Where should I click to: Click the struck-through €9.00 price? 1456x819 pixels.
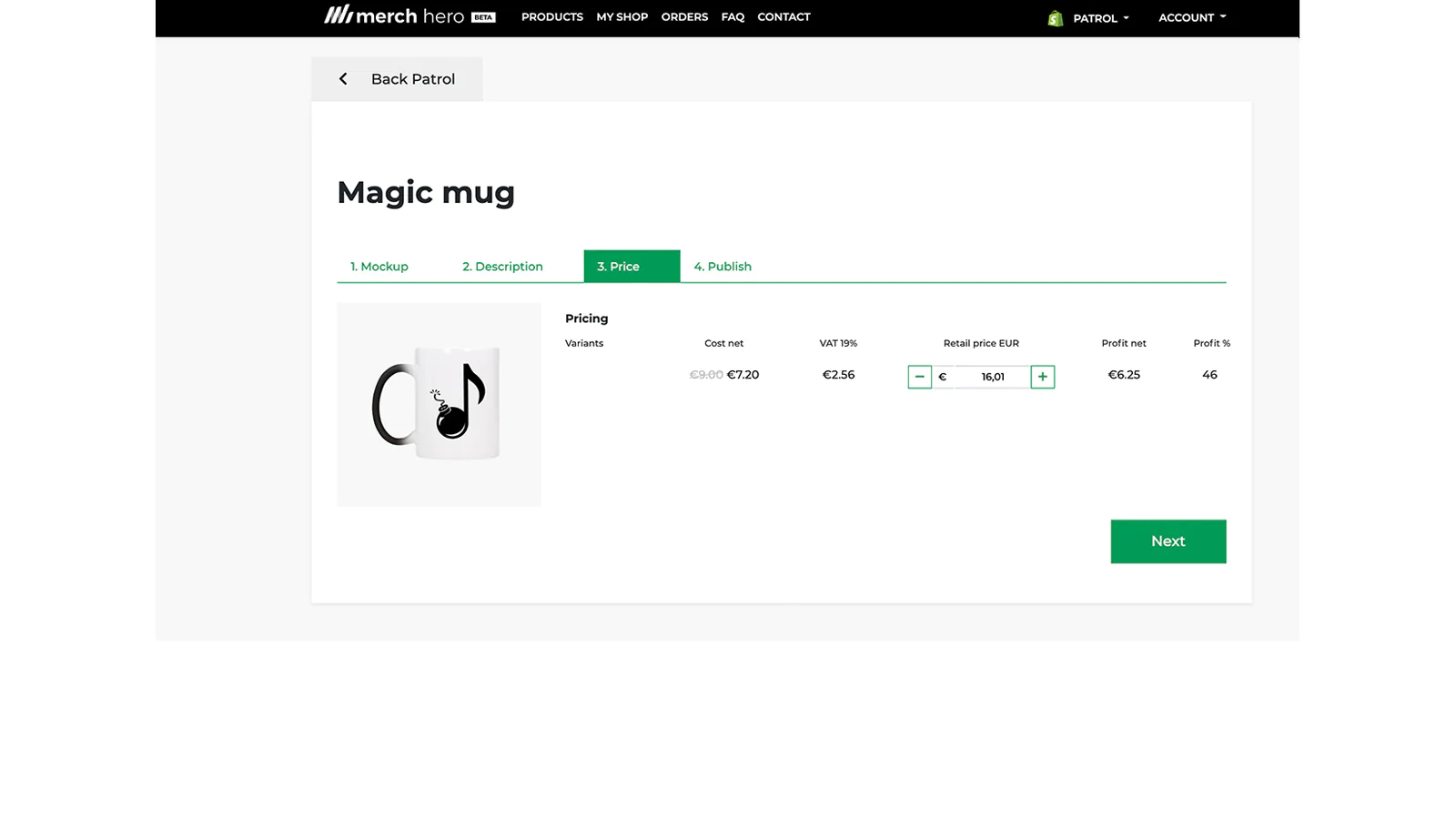click(x=706, y=375)
